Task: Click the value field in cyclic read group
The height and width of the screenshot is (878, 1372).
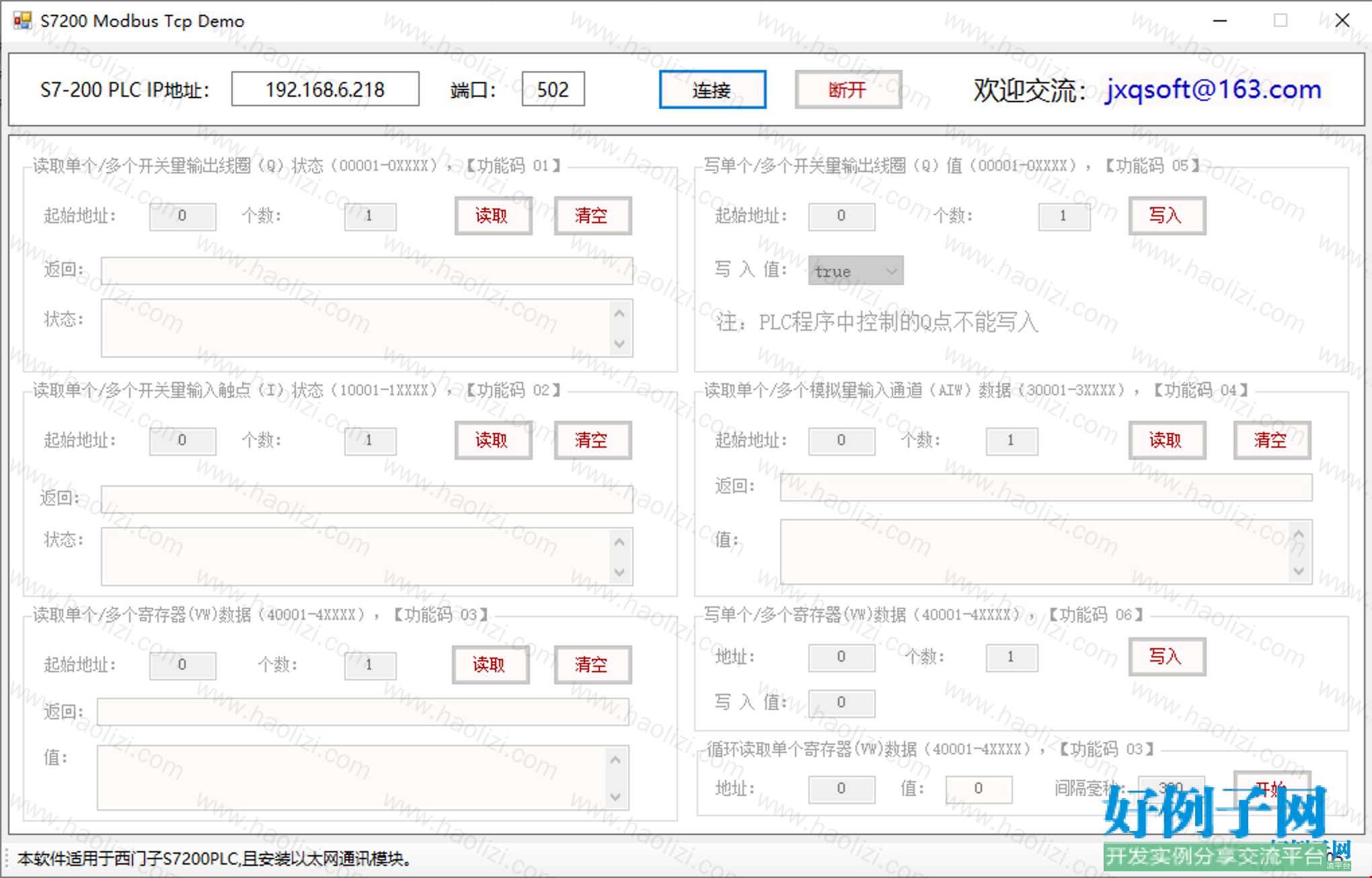Action: 979,789
